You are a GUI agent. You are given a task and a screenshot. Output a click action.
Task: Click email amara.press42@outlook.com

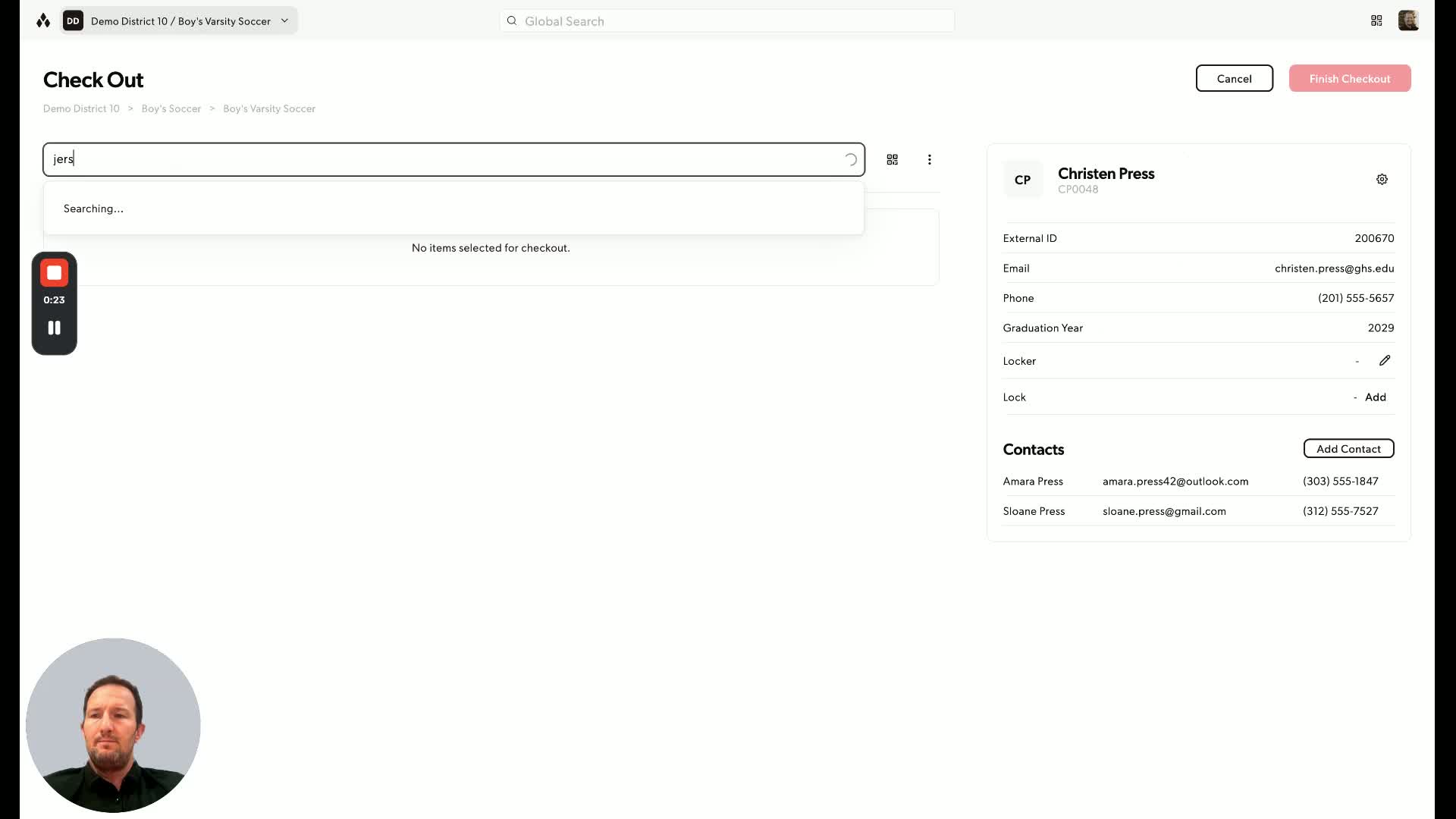click(1175, 481)
